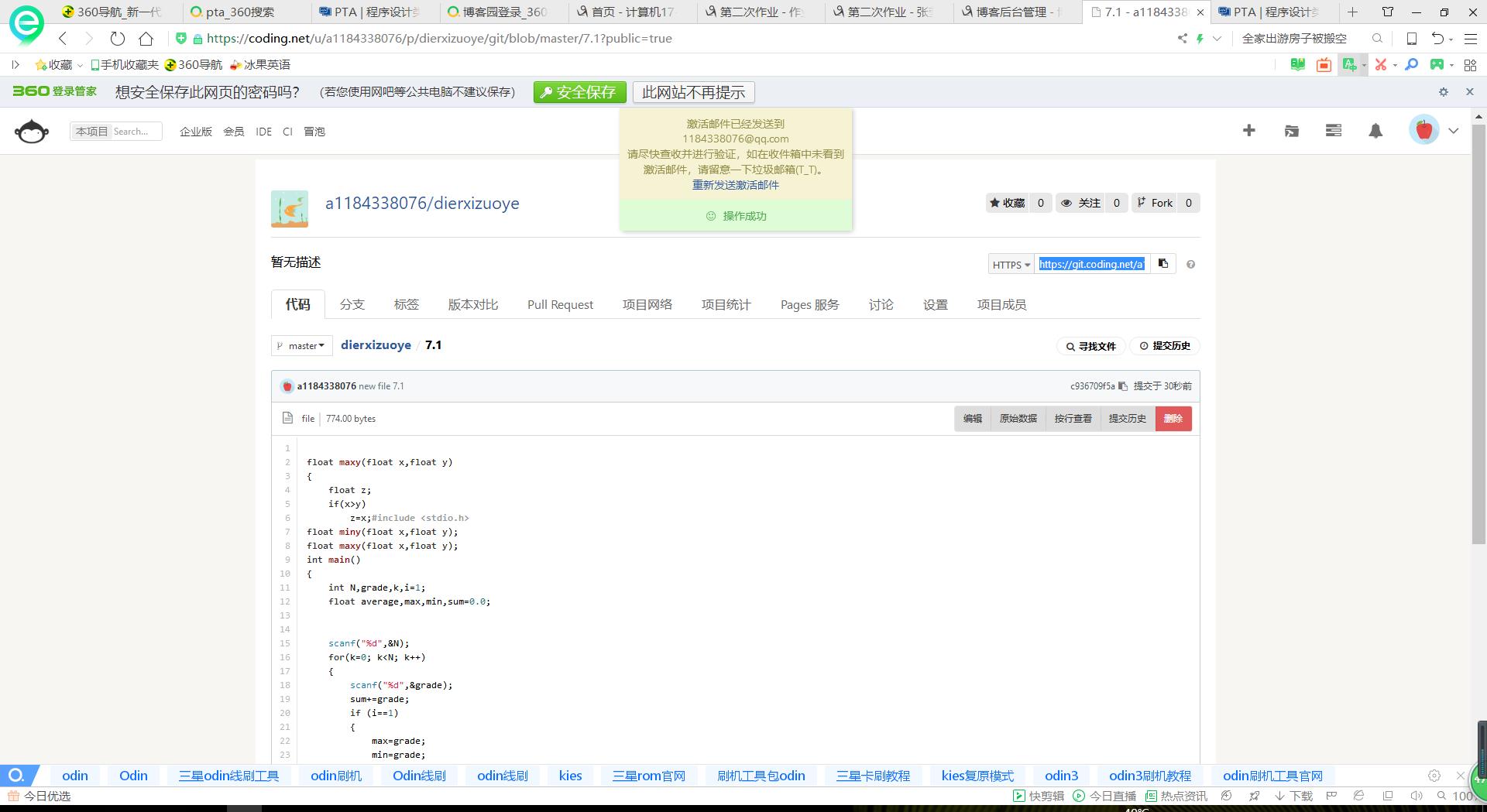
Task: Open the 版本对比 tab
Action: click(x=473, y=305)
